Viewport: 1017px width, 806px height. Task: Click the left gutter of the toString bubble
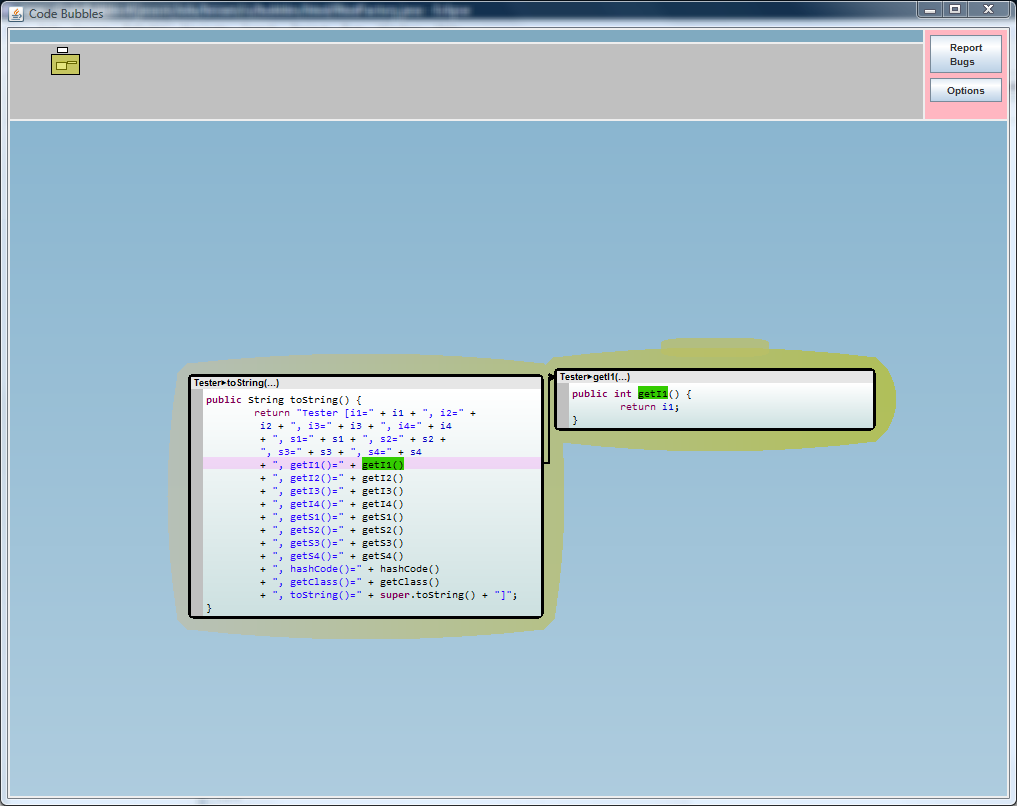(x=197, y=502)
